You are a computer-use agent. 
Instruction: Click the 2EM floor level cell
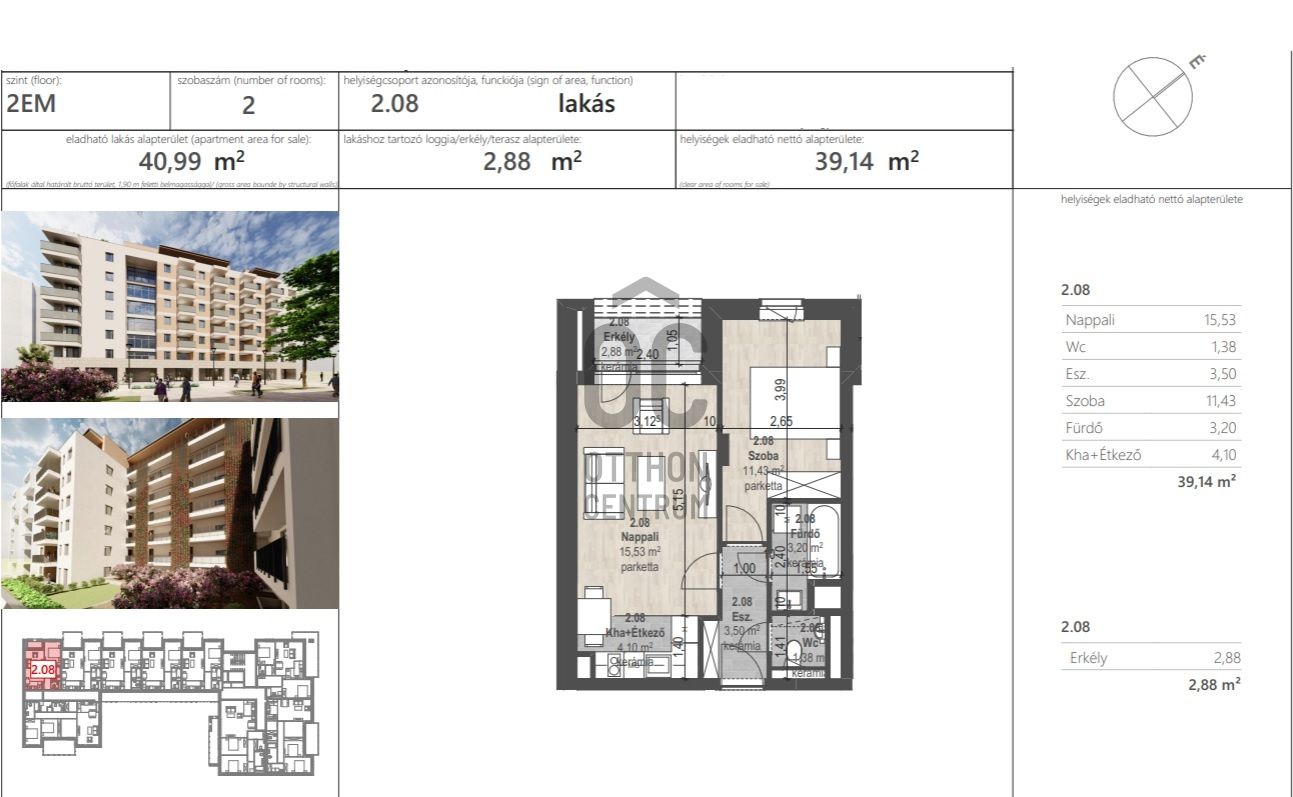(x=32, y=103)
